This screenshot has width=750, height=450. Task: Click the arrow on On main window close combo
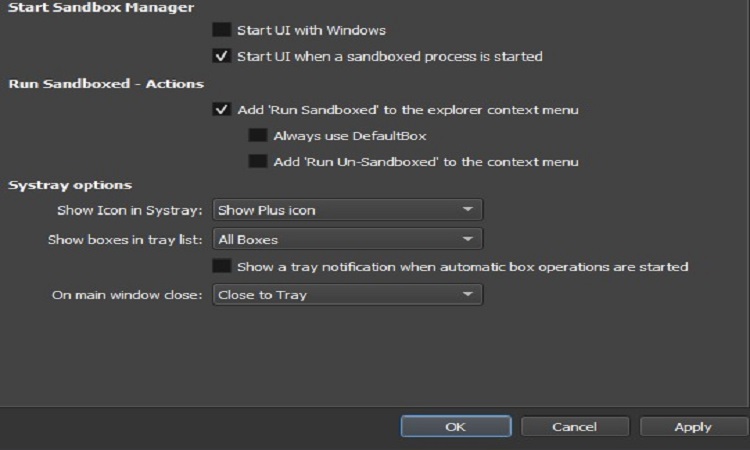(x=468, y=295)
